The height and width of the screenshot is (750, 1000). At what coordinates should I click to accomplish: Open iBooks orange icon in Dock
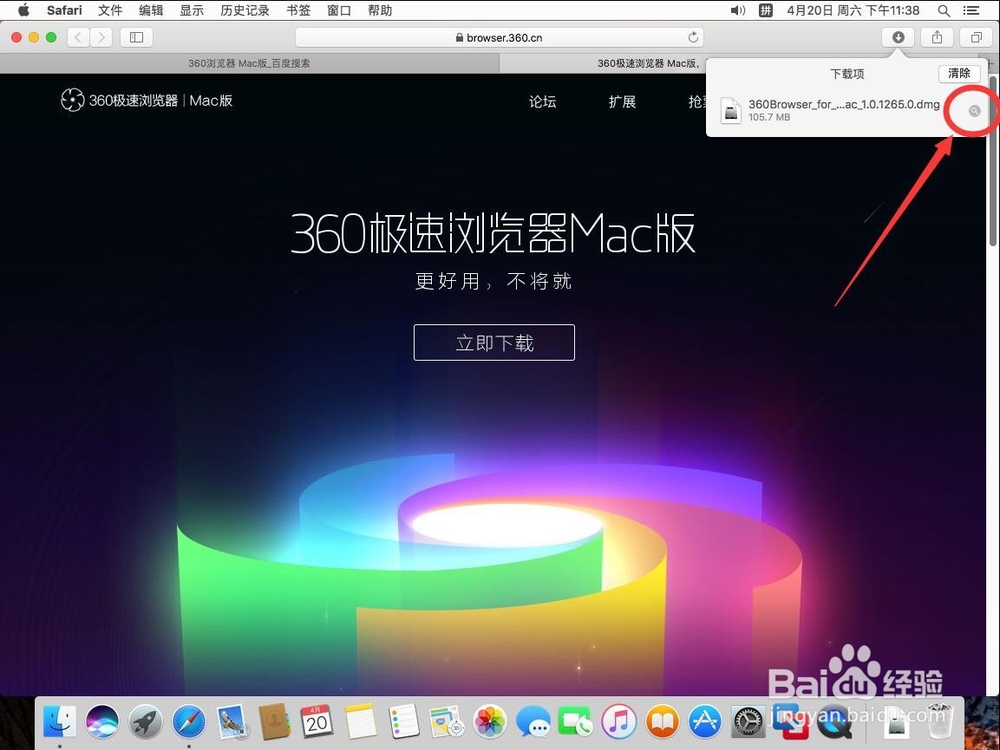click(x=662, y=722)
